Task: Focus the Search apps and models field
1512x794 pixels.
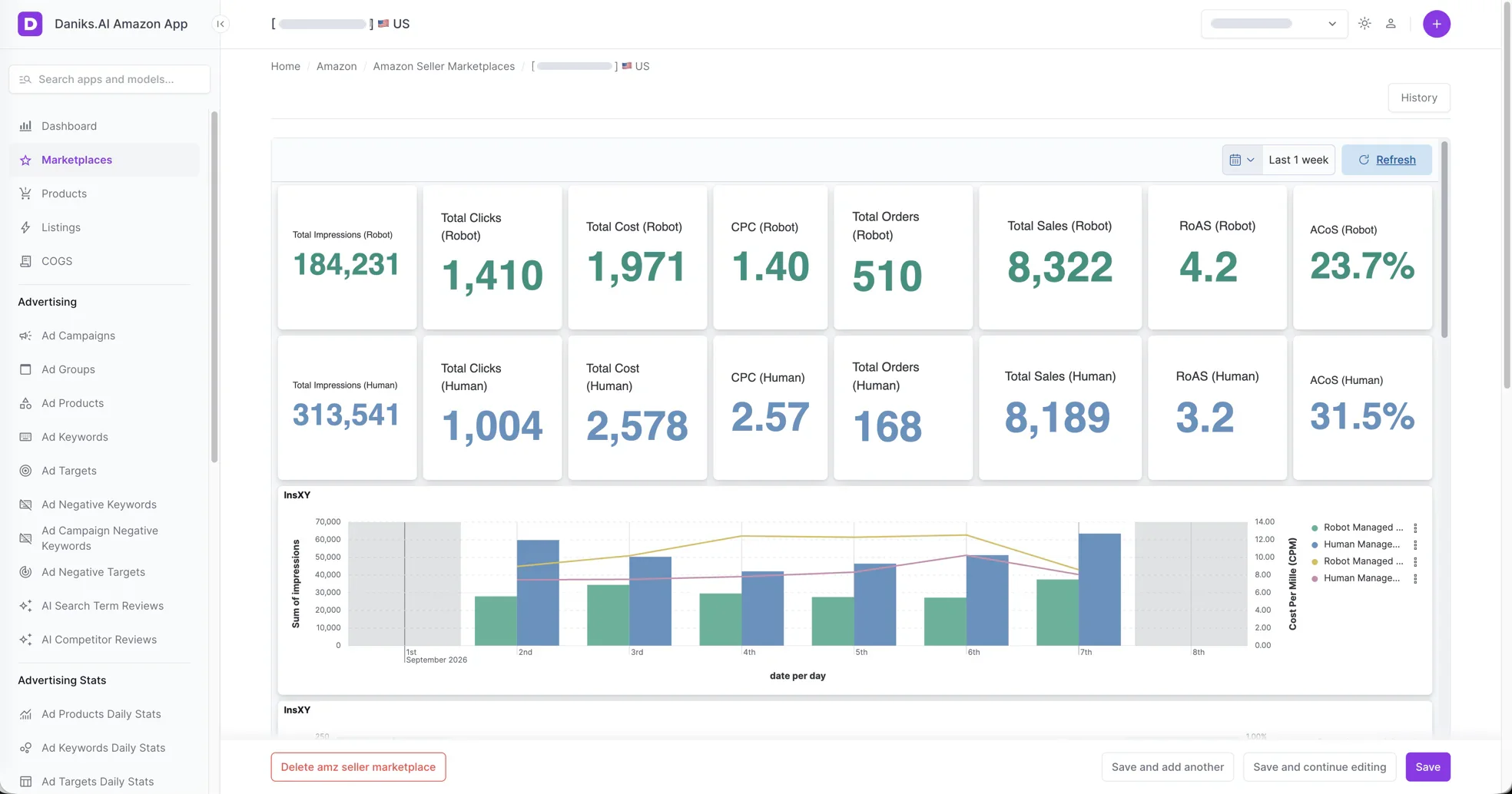Action: (x=110, y=79)
